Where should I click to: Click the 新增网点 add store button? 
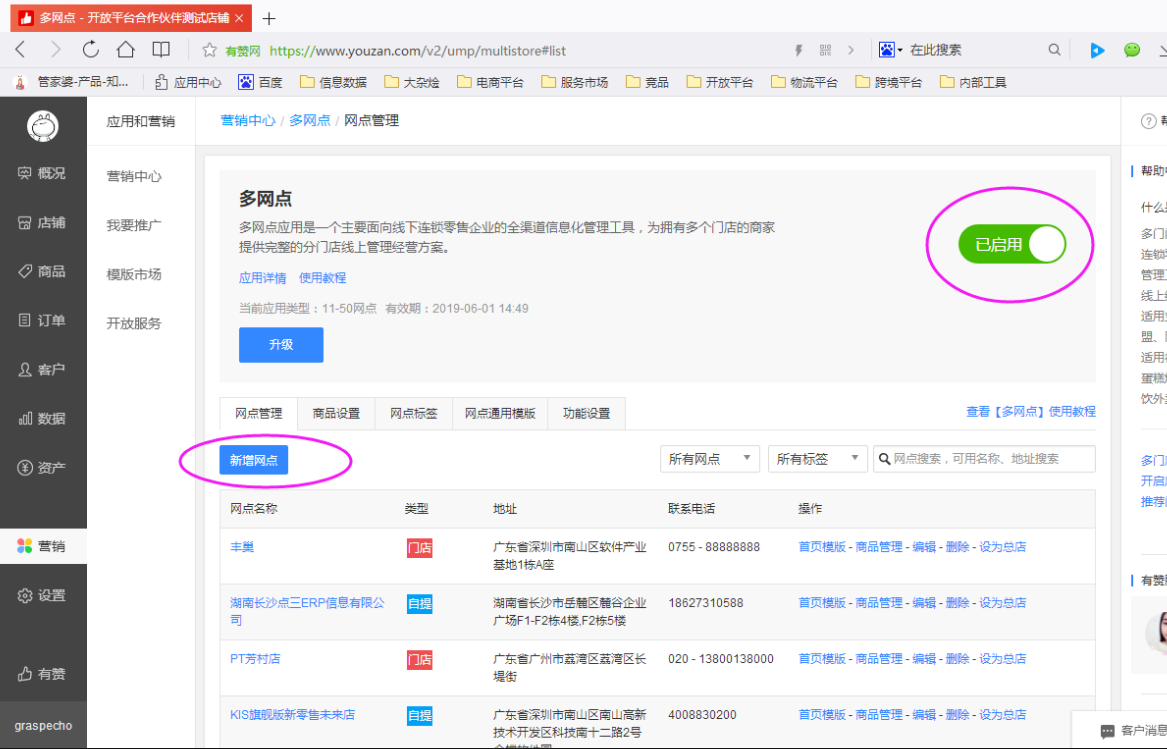[x=254, y=460]
